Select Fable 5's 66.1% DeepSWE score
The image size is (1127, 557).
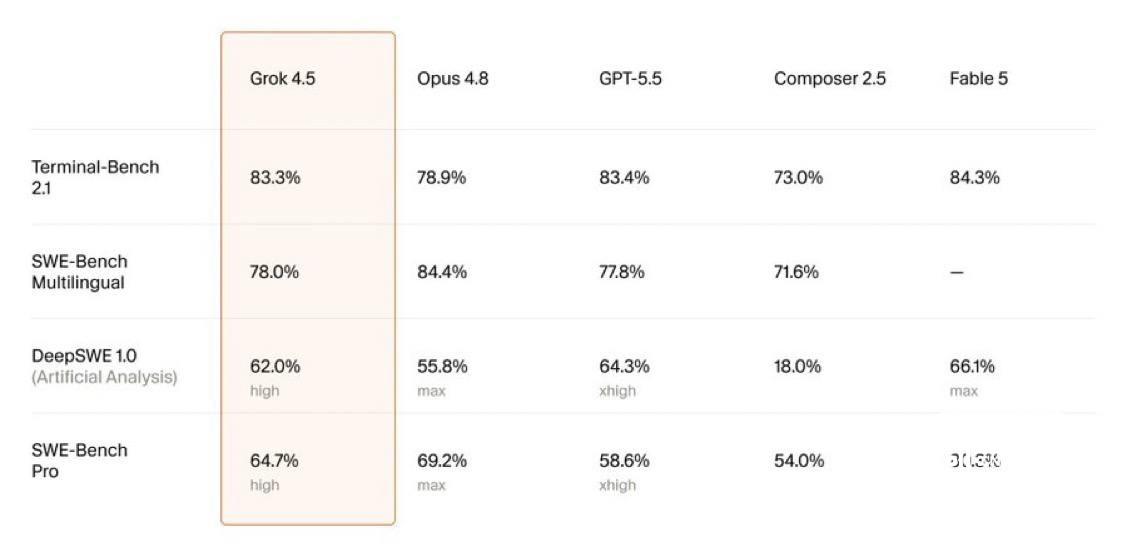click(972, 367)
